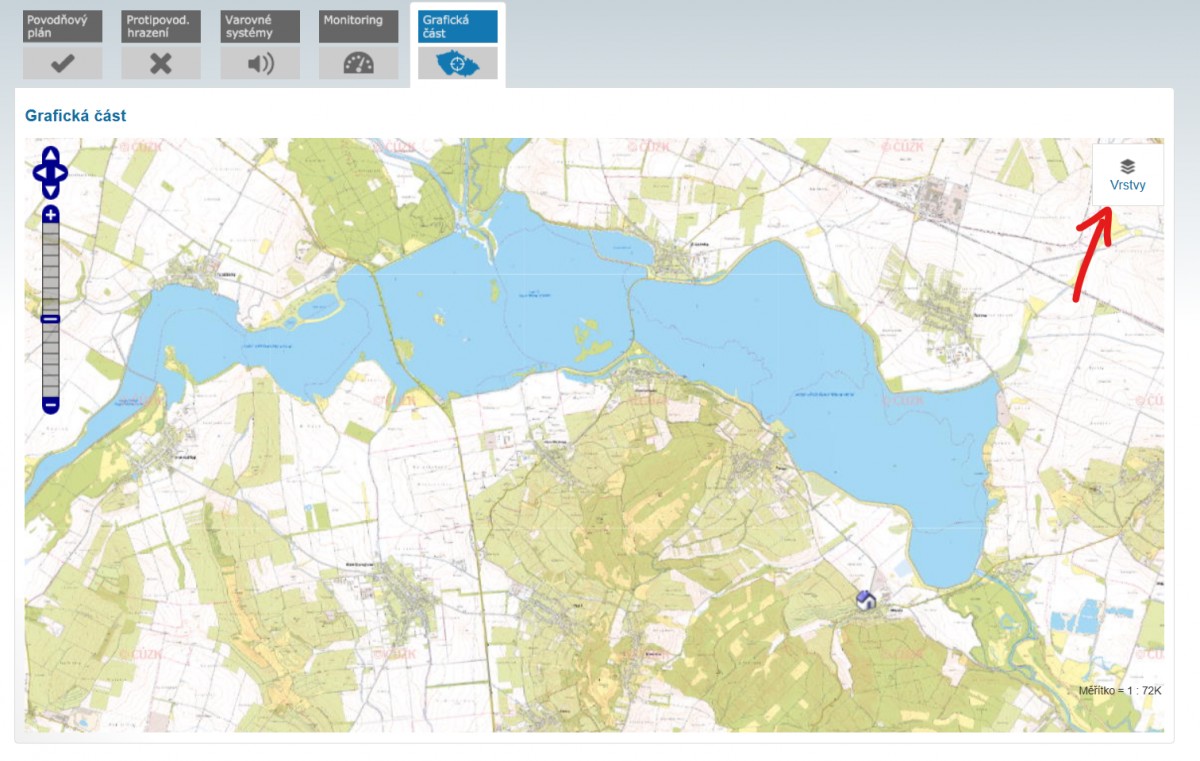Zoom out with the minus button
Viewport: 1200px width, 761px height.
51,405
